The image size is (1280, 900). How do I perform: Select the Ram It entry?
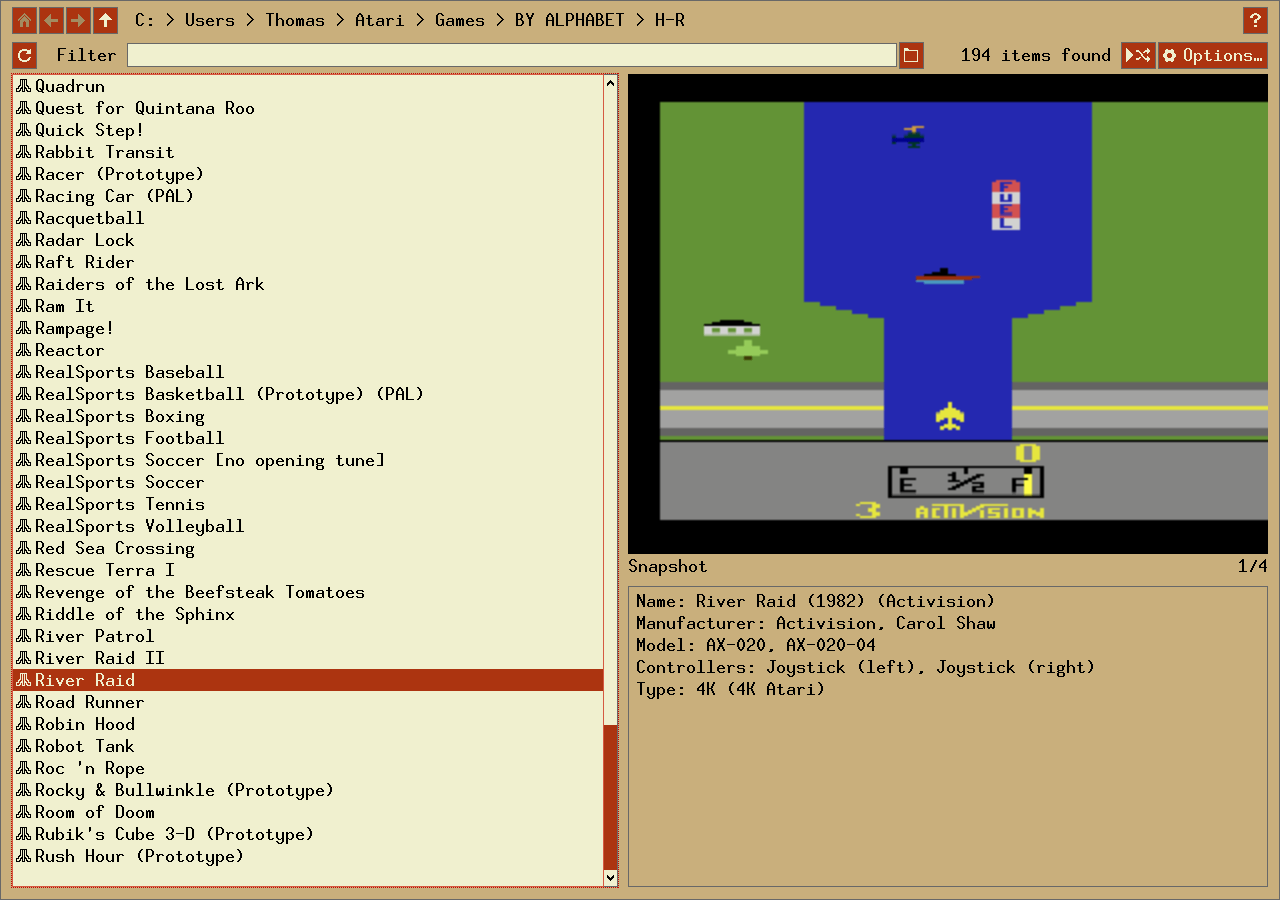tap(308, 306)
